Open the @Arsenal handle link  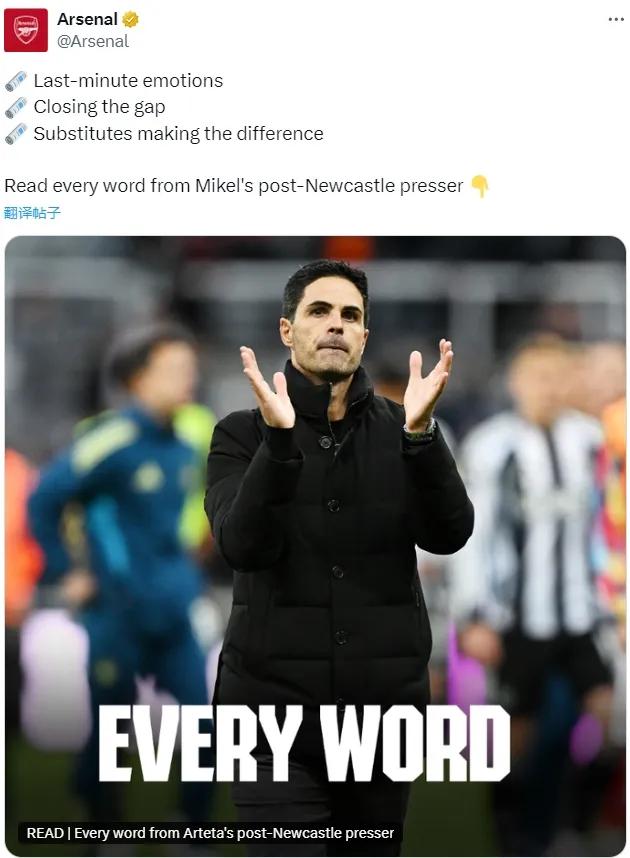93,41
